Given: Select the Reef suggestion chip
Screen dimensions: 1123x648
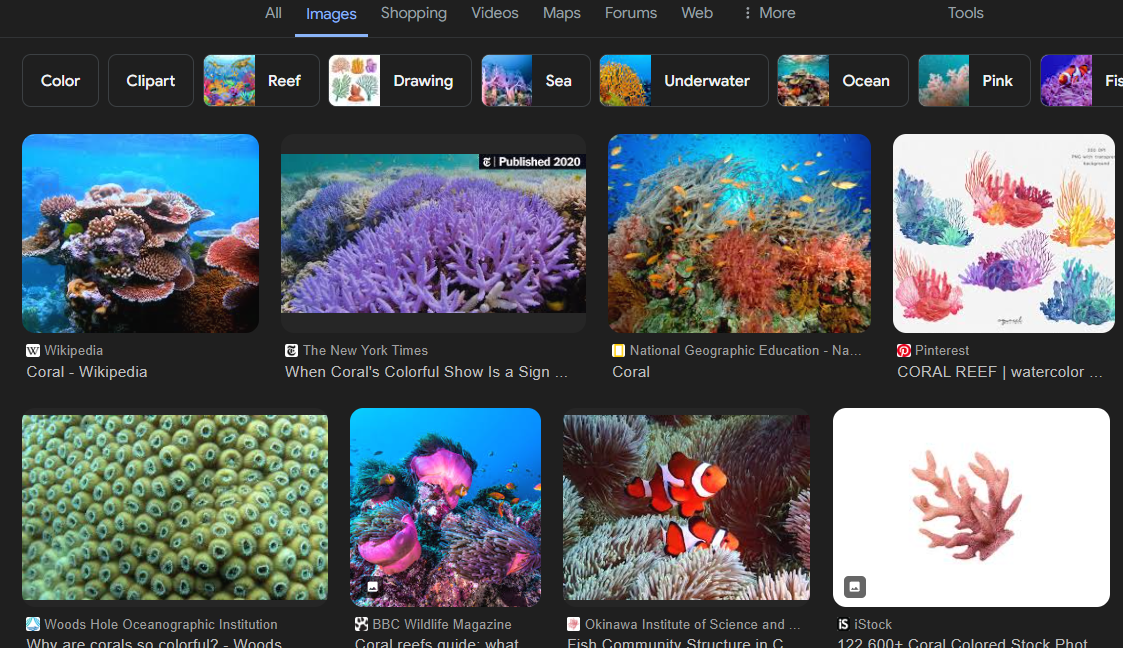Looking at the screenshot, I should pyautogui.click(x=261, y=81).
